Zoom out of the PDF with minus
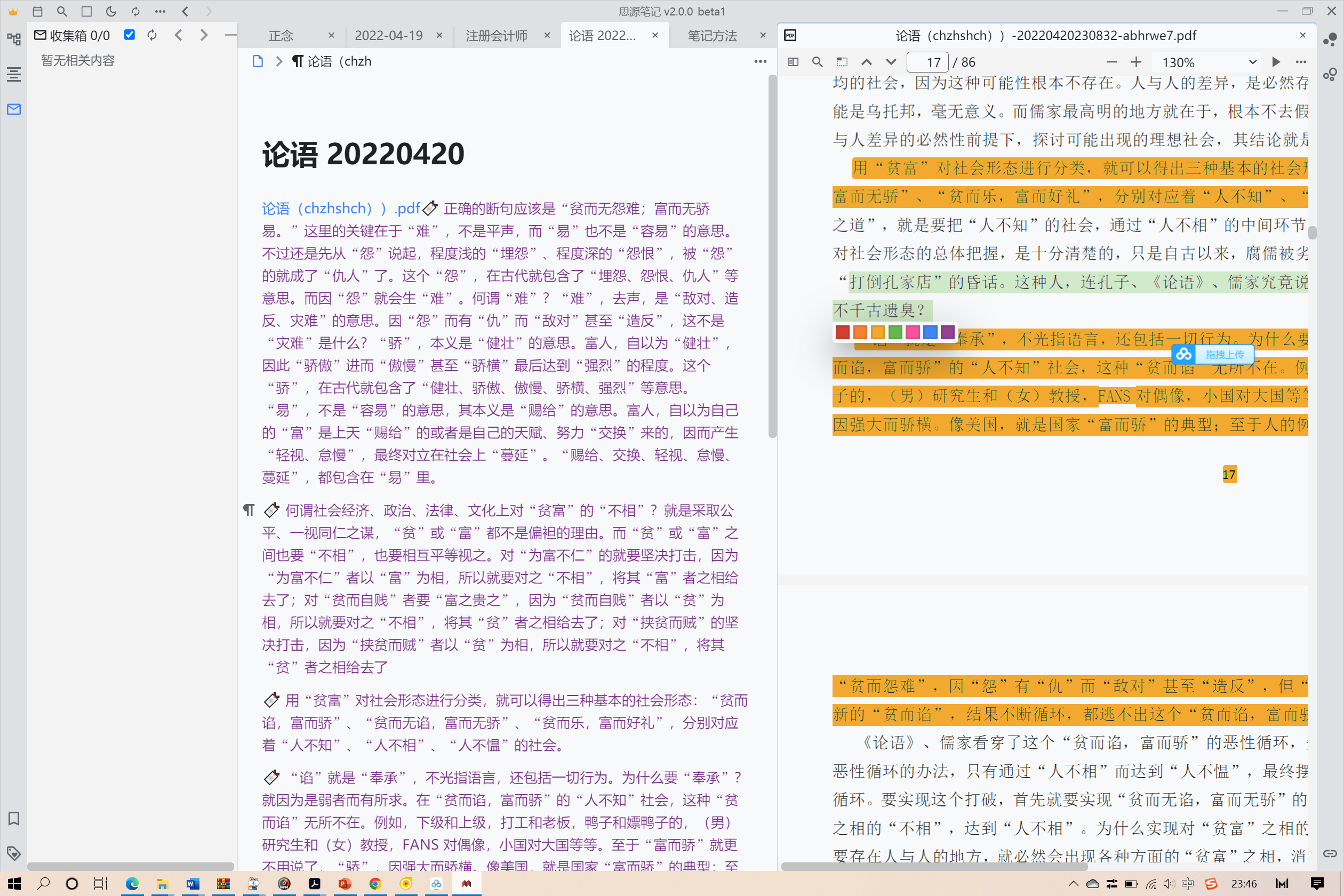1344x896 pixels. click(1111, 62)
